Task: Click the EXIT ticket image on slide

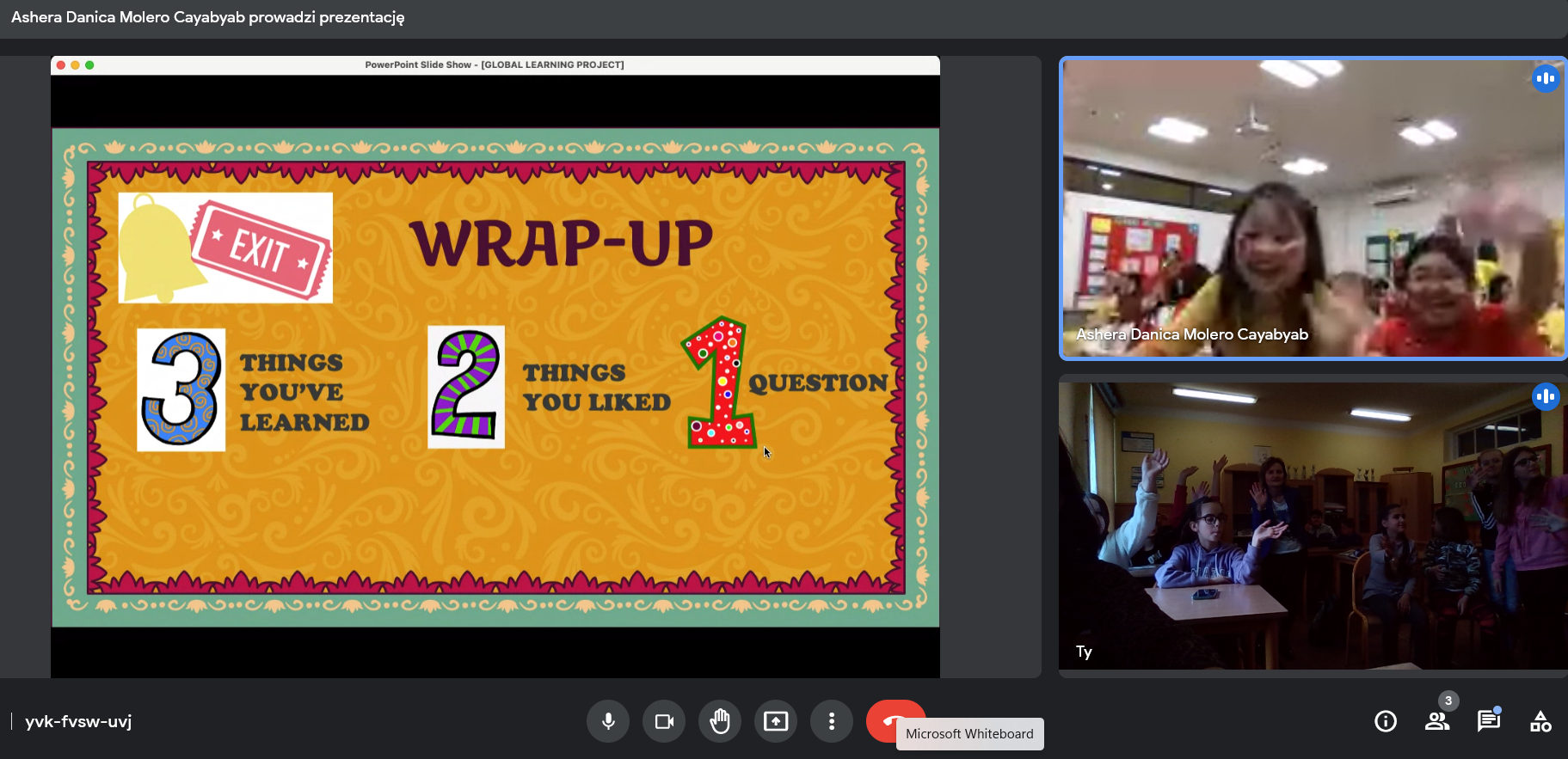Action: (x=261, y=248)
